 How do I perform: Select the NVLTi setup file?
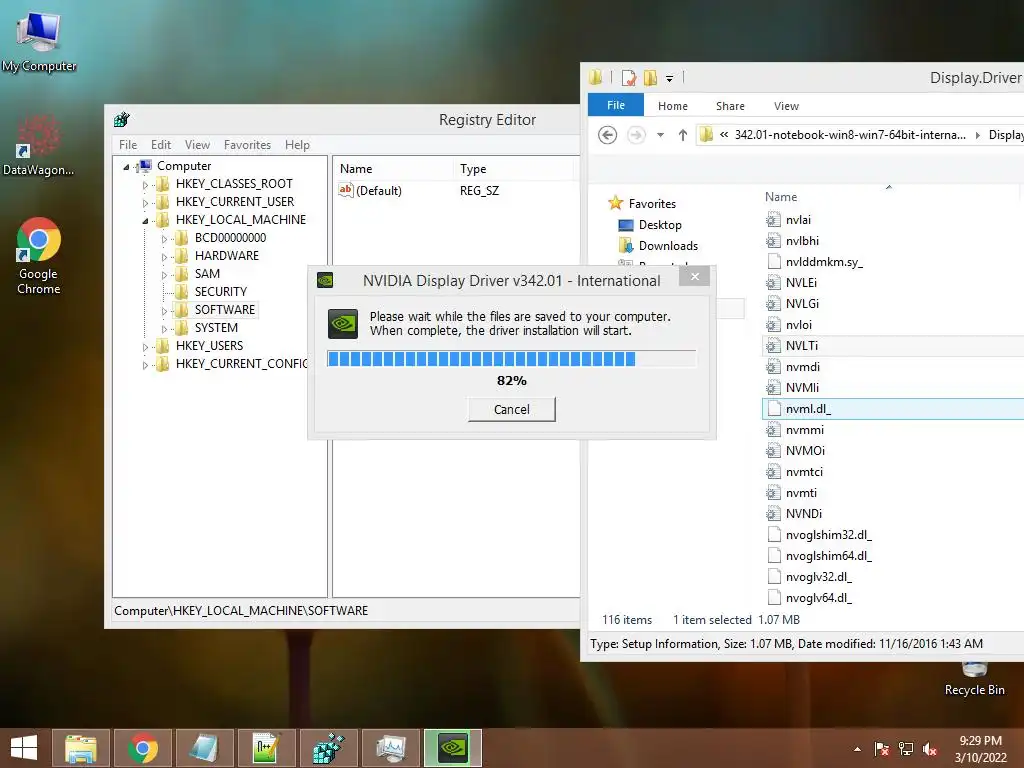[801, 345]
